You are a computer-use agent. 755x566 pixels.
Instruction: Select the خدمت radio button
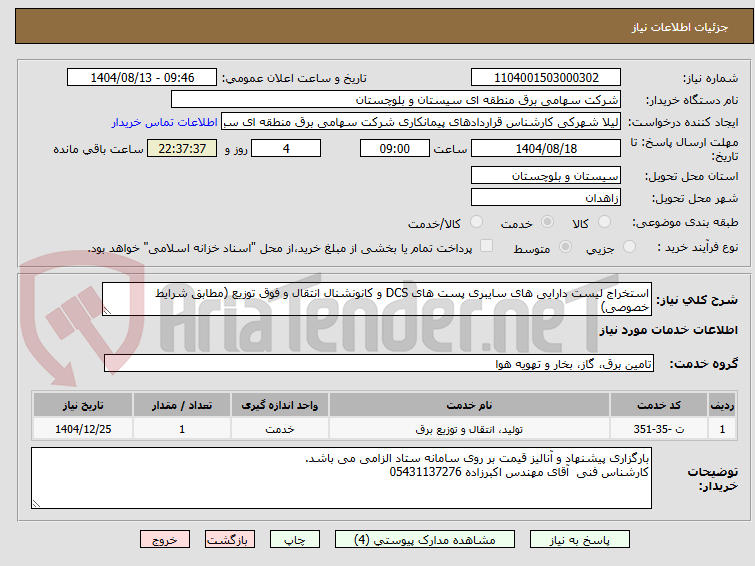(547, 222)
